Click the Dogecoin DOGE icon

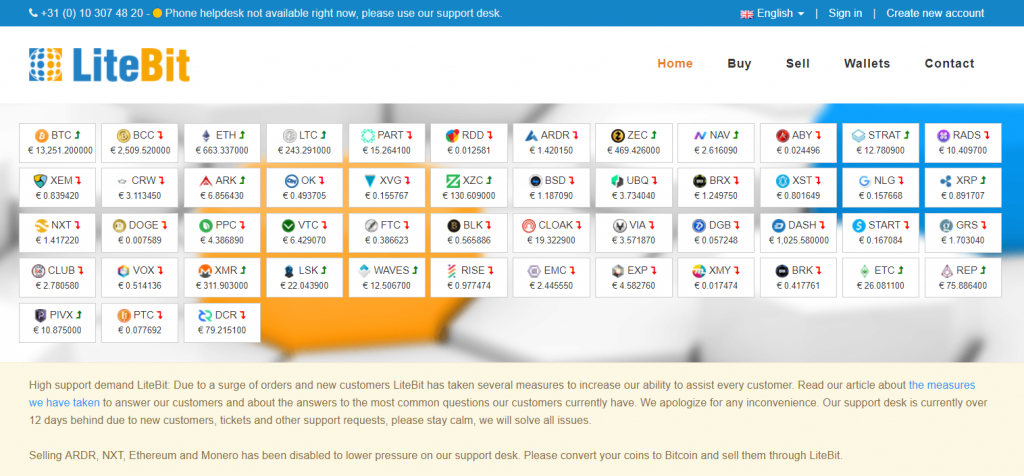click(119, 225)
